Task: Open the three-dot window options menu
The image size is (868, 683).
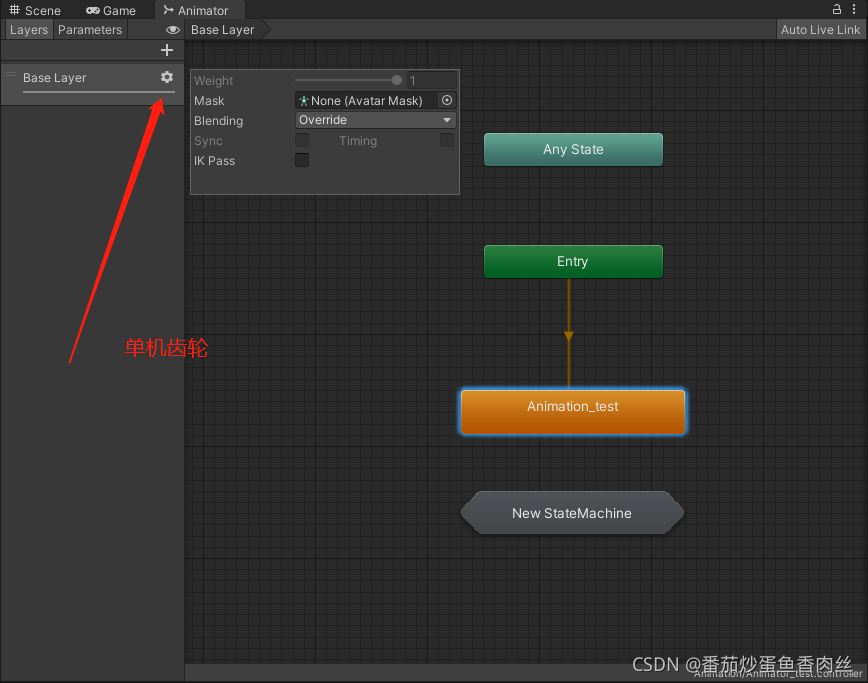Action: coord(854,9)
